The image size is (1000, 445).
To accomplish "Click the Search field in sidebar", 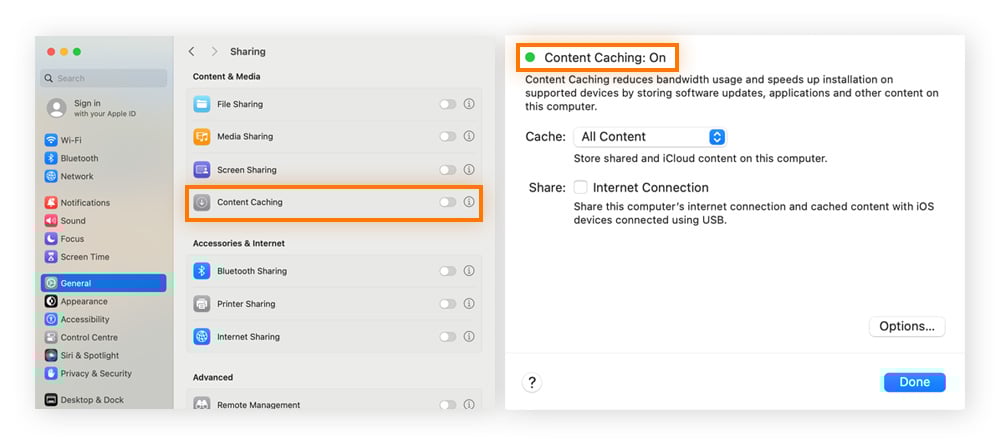I will [x=104, y=78].
